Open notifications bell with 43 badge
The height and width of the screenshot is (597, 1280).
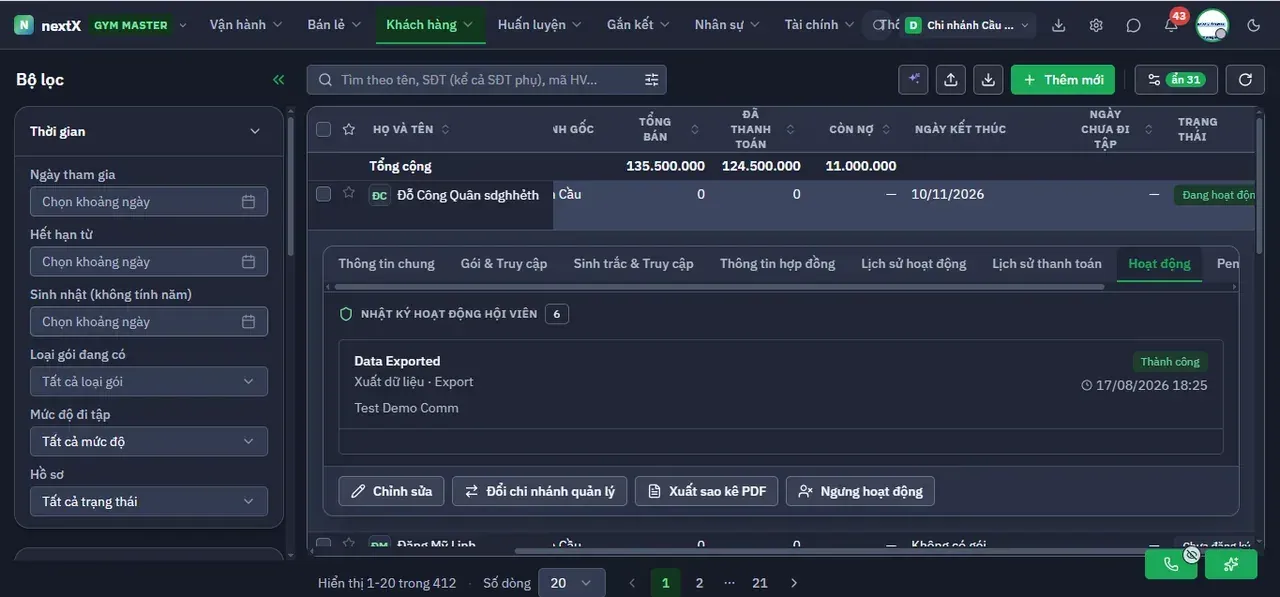1171,25
